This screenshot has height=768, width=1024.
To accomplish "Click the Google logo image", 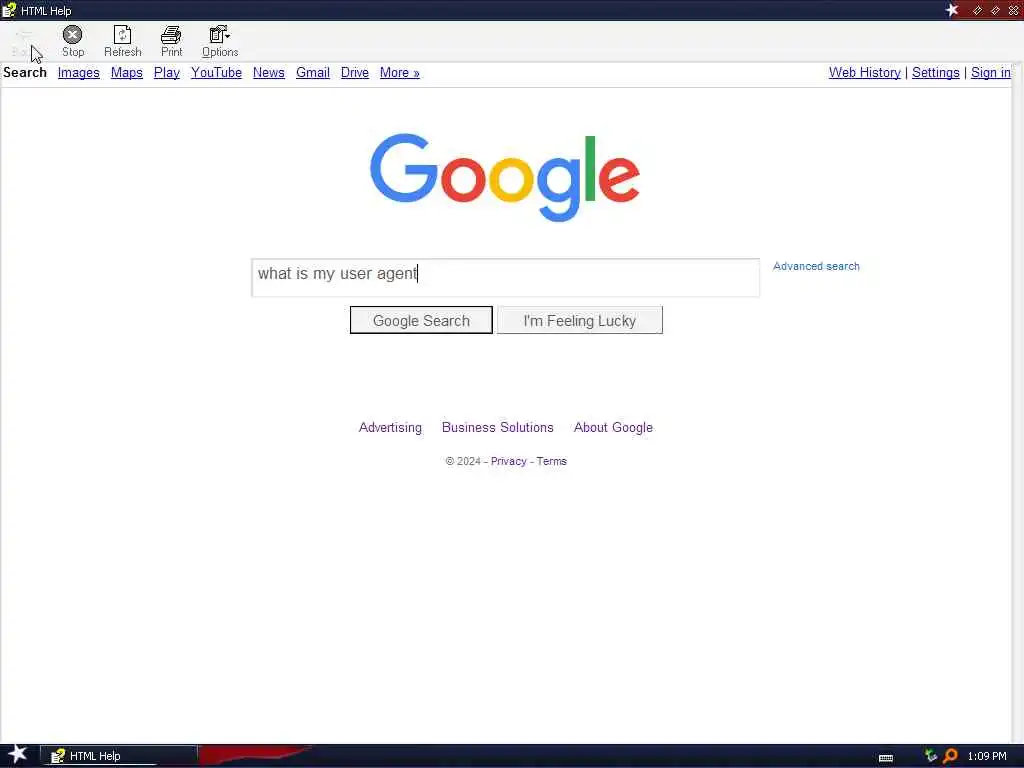I will click(505, 177).
